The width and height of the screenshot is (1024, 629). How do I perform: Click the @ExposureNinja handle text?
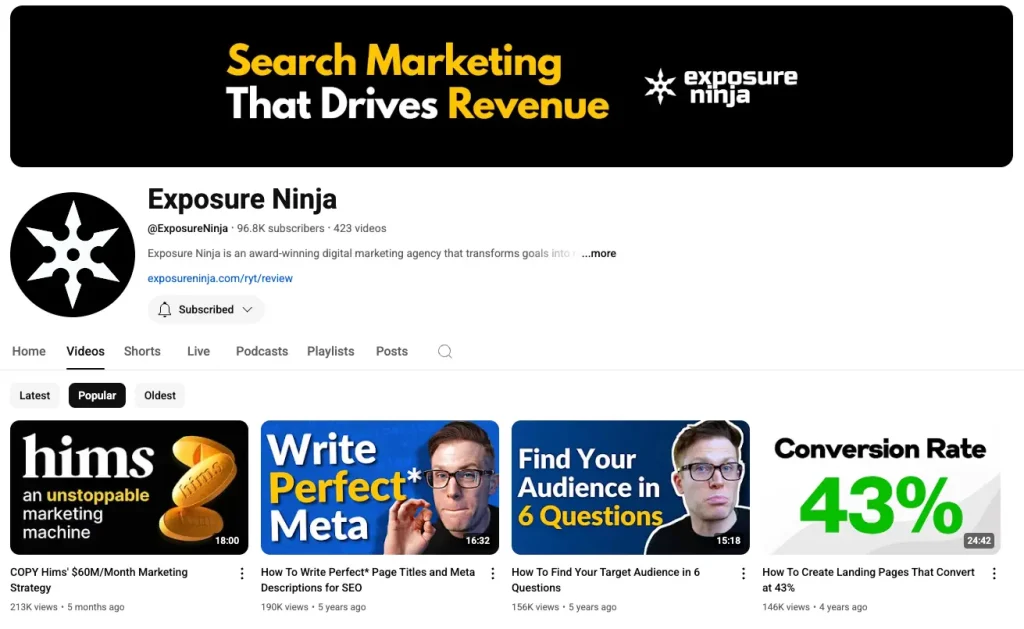click(x=187, y=229)
